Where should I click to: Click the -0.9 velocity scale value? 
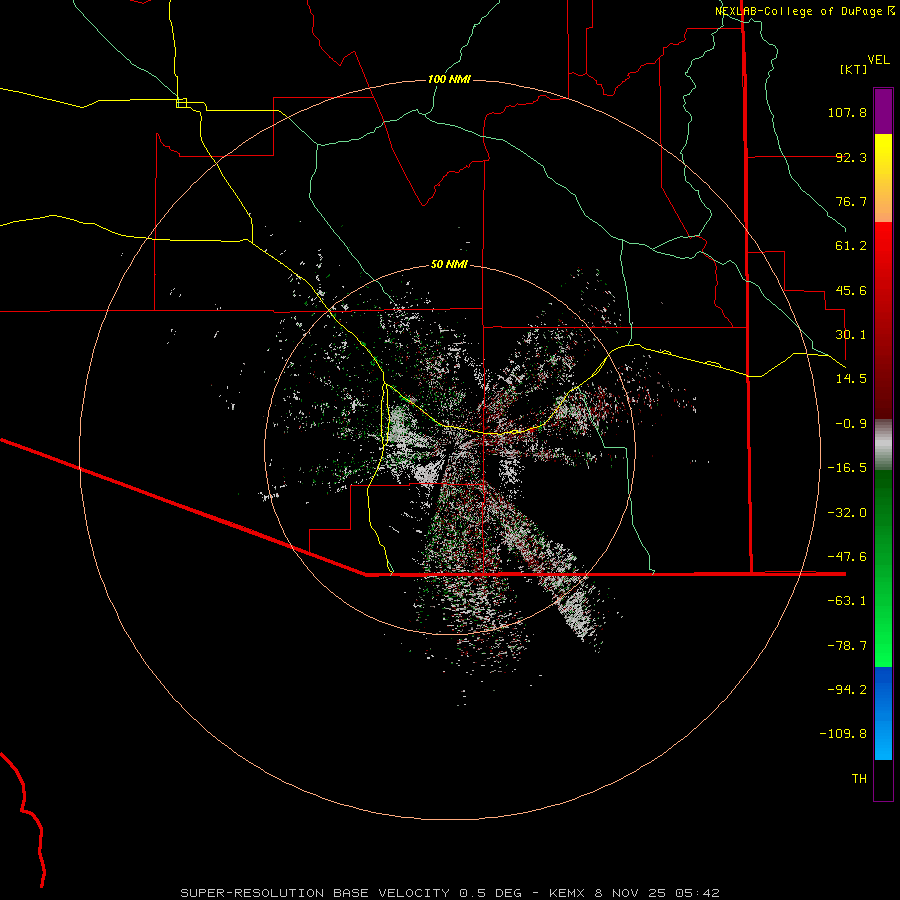pyautogui.click(x=851, y=424)
